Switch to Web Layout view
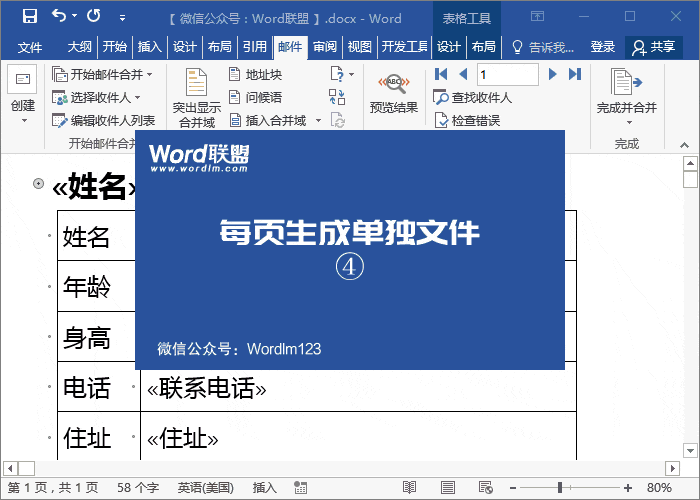700x500 pixels. (x=485, y=488)
